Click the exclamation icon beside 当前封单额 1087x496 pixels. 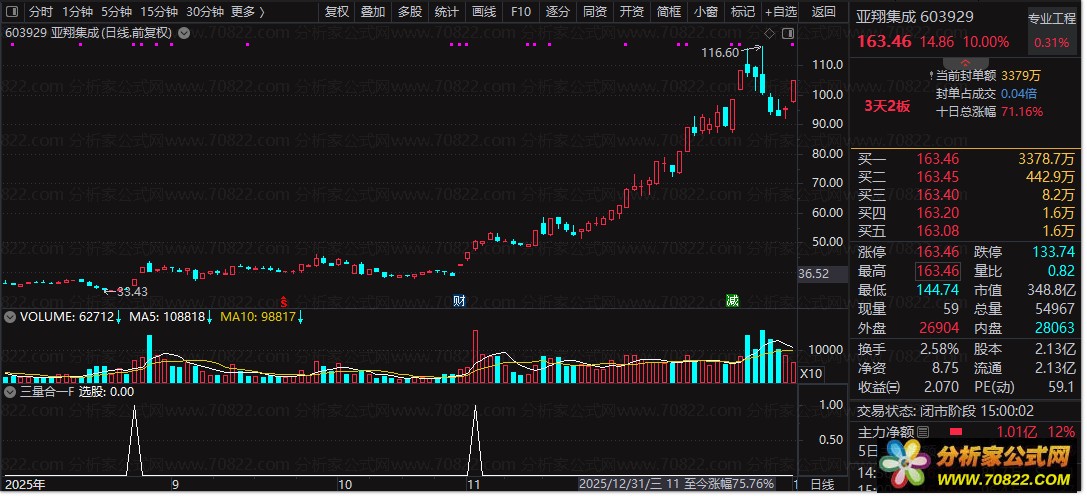(932, 76)
